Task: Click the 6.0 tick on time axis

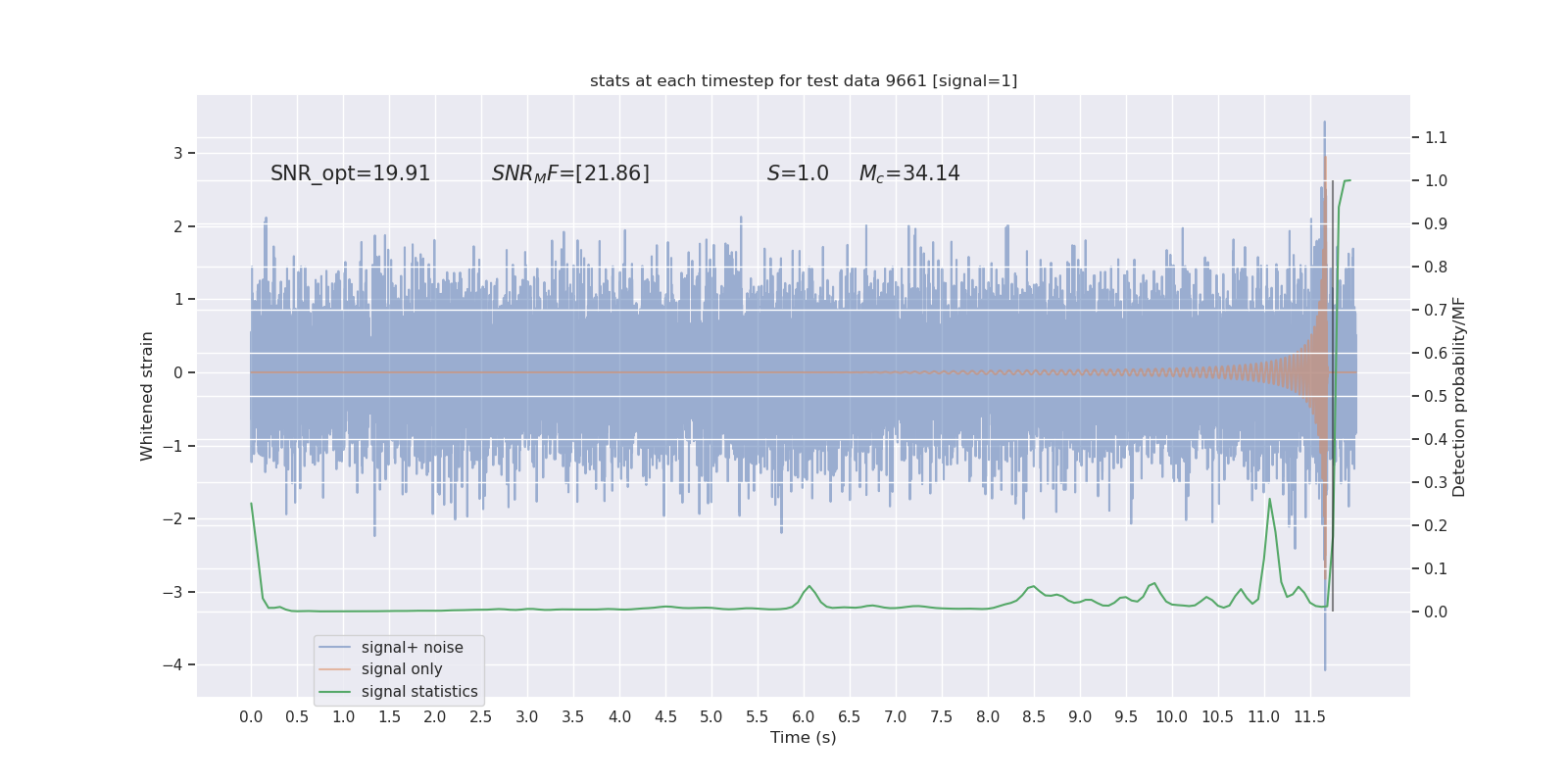Action: [804, 716]
